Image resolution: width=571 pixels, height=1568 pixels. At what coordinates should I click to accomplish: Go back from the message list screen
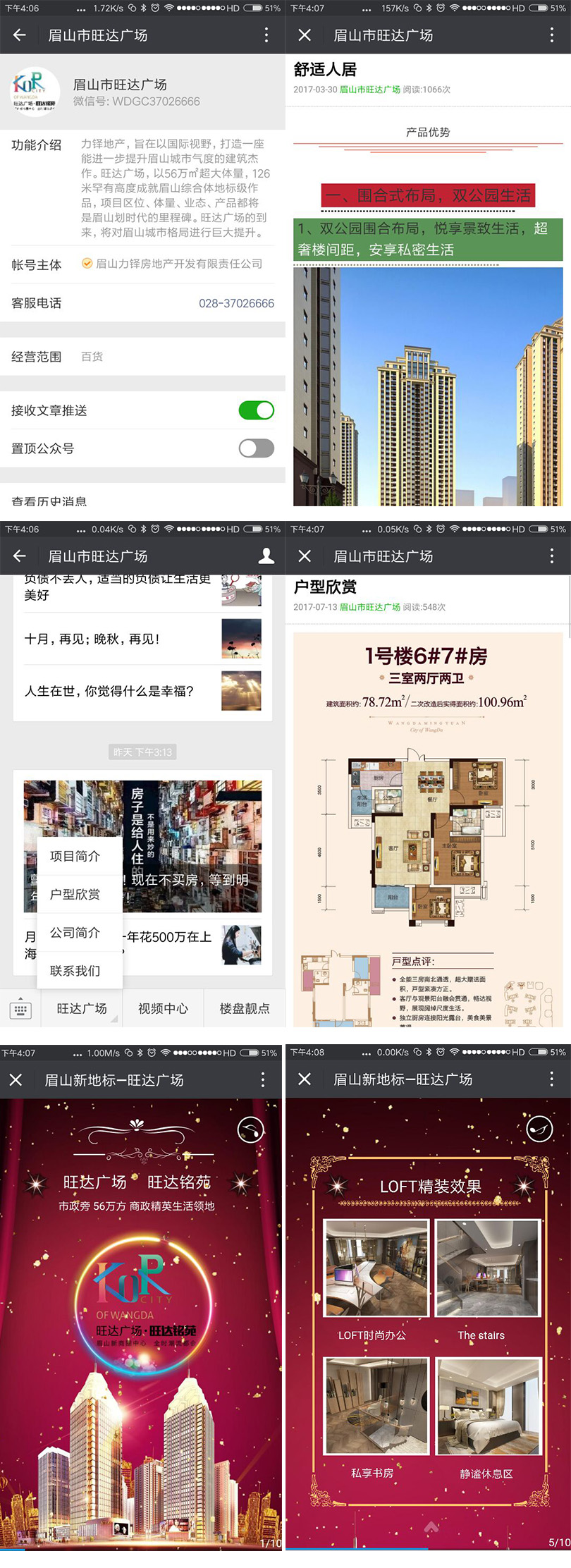click(19, 556)
